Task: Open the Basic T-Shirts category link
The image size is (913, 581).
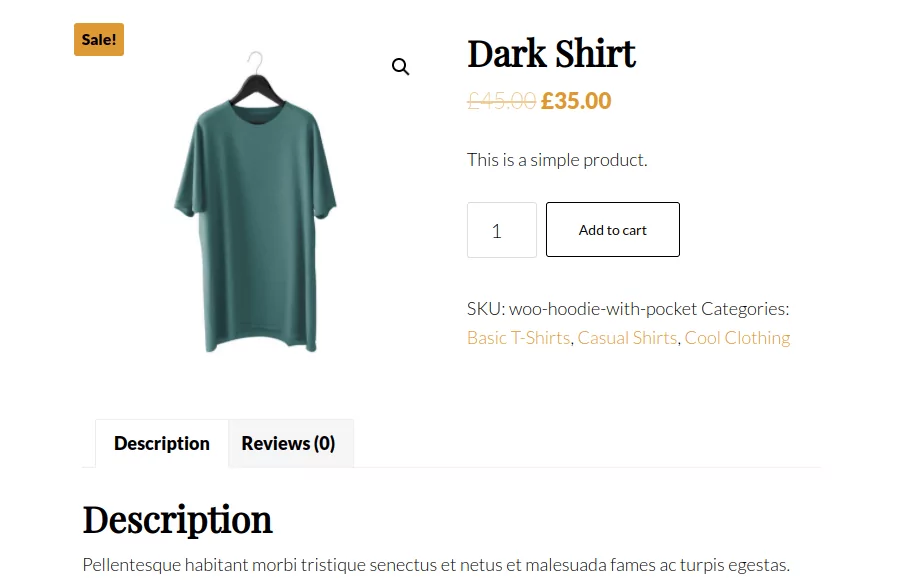Action: point(518,338)
